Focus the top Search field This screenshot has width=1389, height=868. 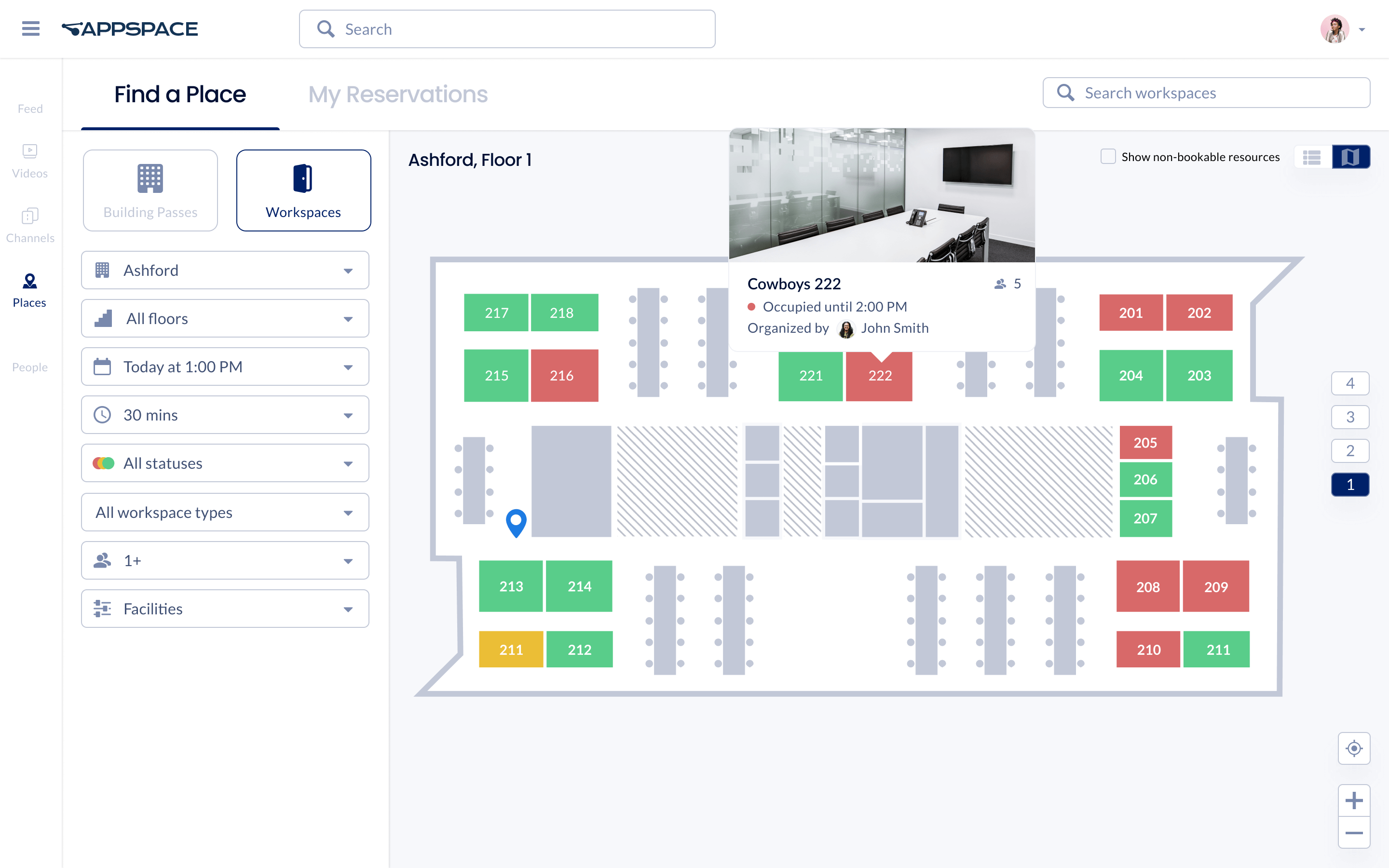pyautogui.click(x=507, y=29)
